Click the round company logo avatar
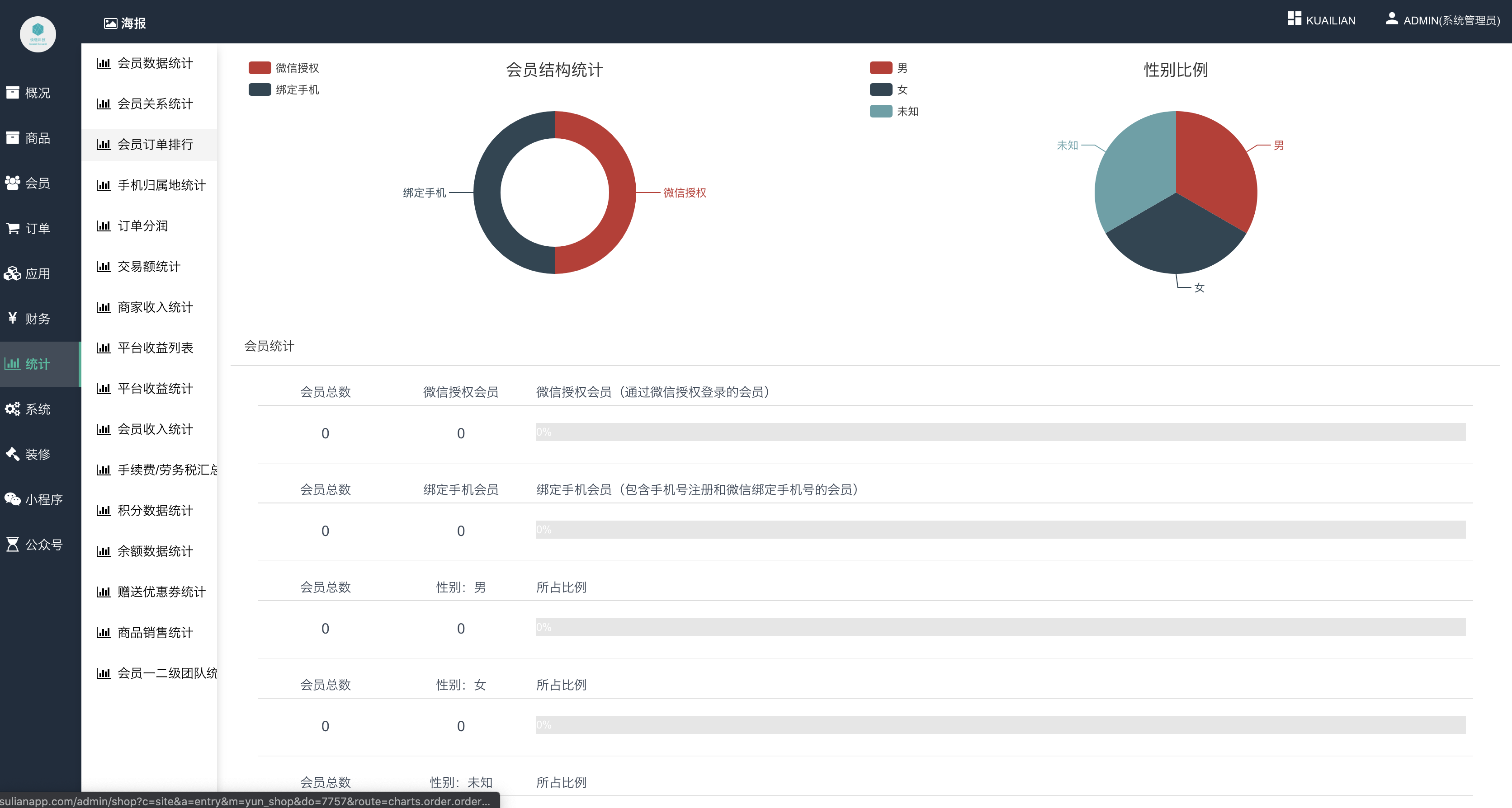1512x808 pixels. [x=38, y=34]
